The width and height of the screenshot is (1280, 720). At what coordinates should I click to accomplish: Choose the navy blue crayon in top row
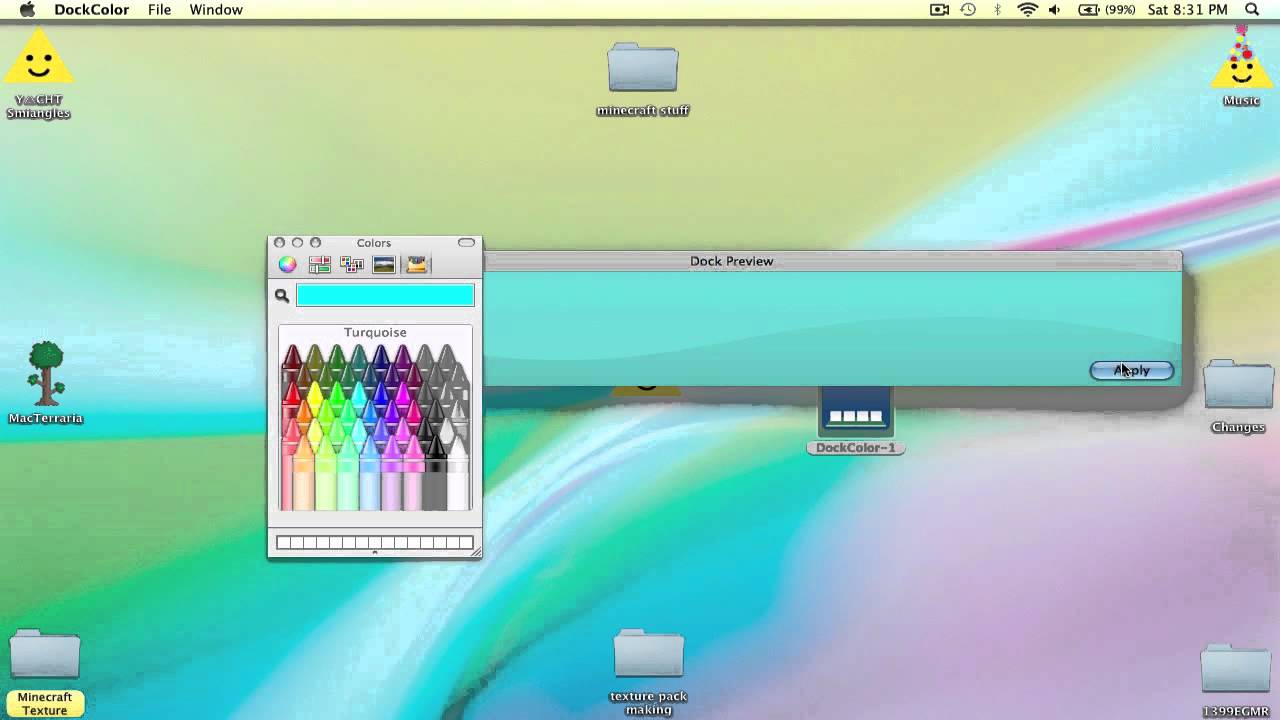click(x=380, y=358)
